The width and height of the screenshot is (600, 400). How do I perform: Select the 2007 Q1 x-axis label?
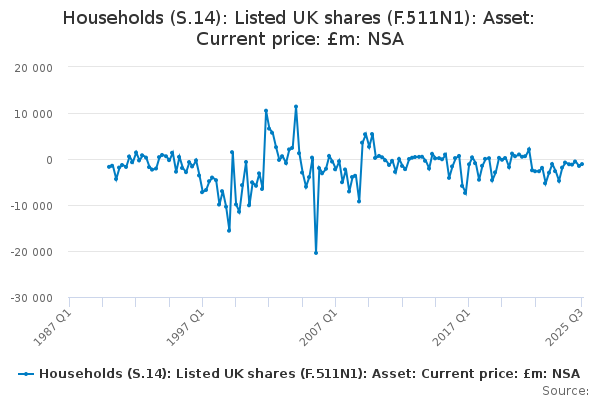[321, 324]
